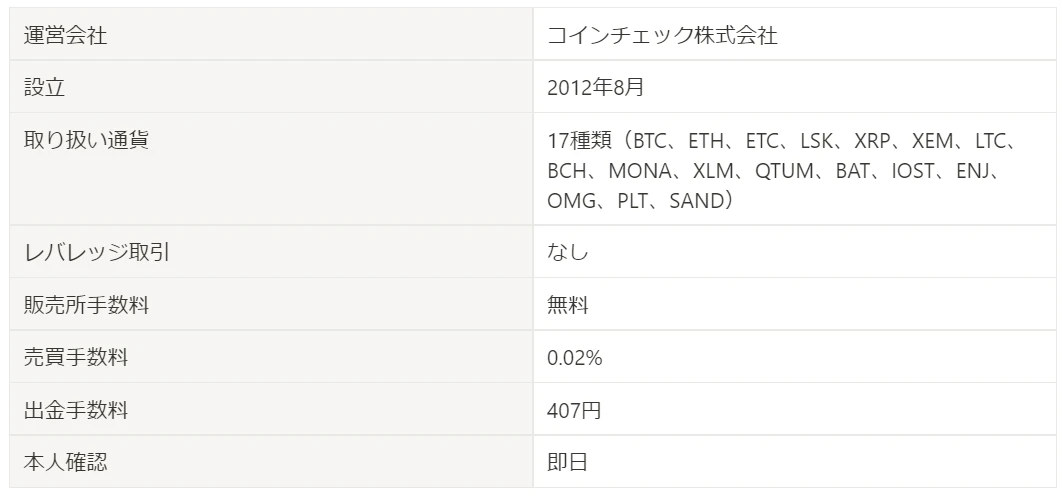Click the SAND currency text
1062x502 pixels.
pos(696,201)
